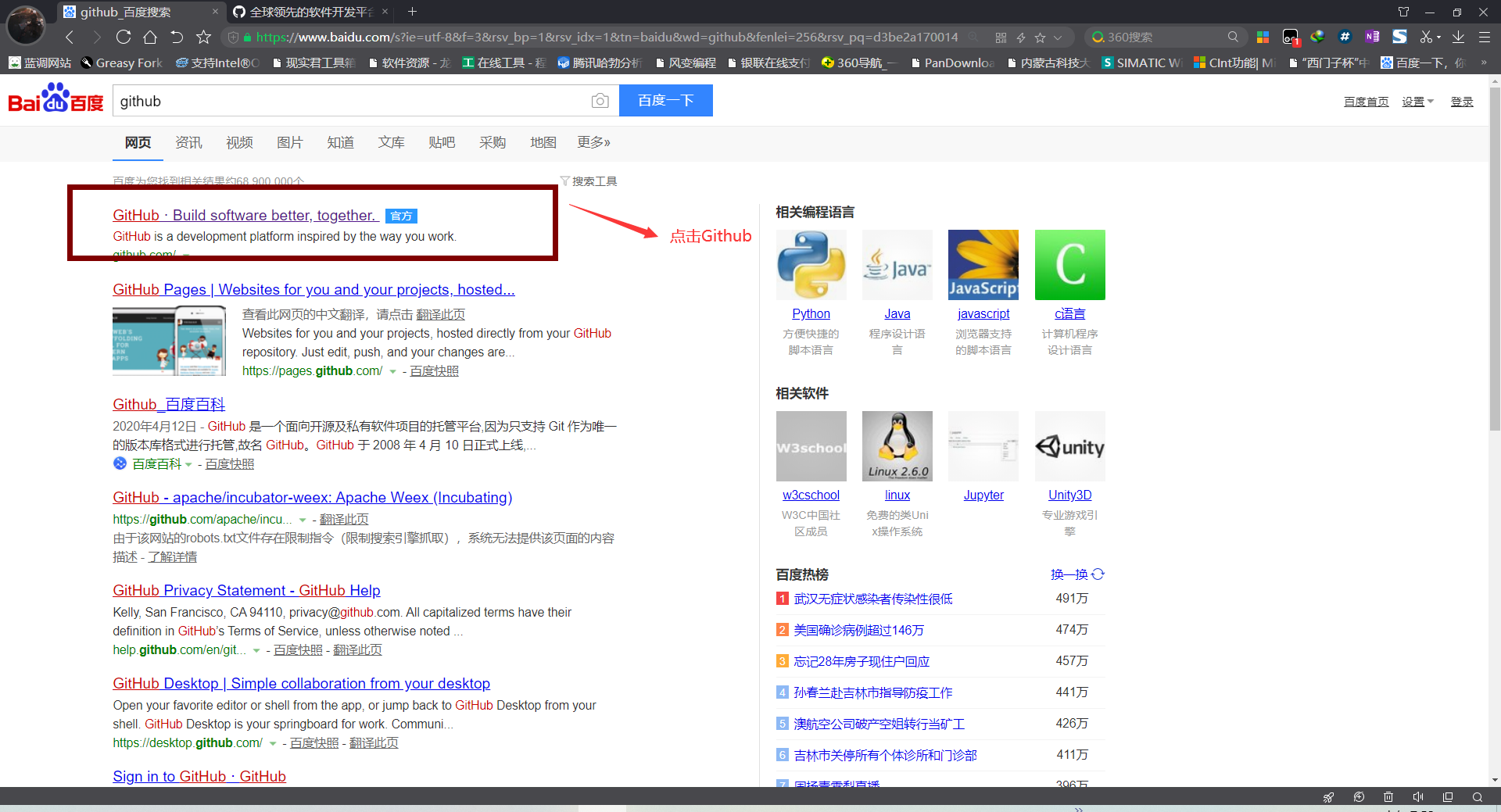The width and height of the screenshot is (1501, 812).
Task: Click the OneNote extension icon
Action: click(1372, 37)
